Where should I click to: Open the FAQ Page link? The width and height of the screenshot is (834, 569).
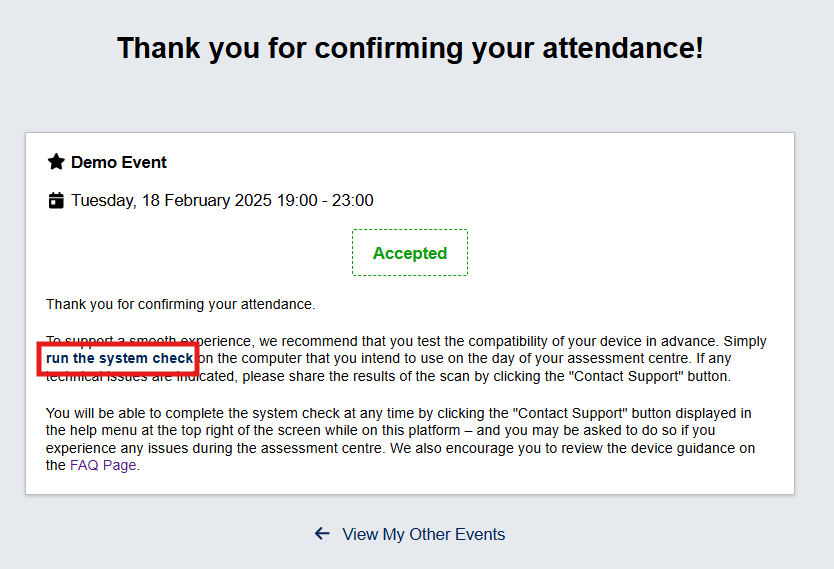tap(103, 465)
